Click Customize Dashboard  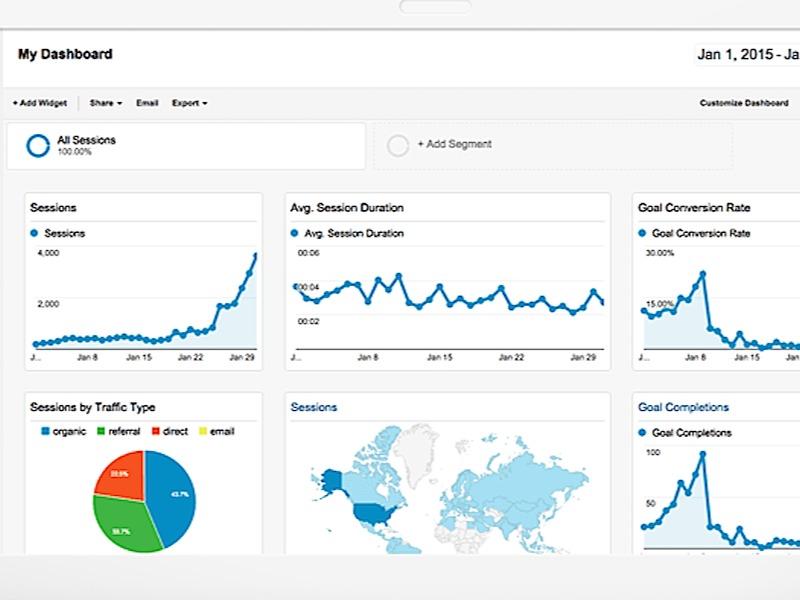(x=744, y=103)
